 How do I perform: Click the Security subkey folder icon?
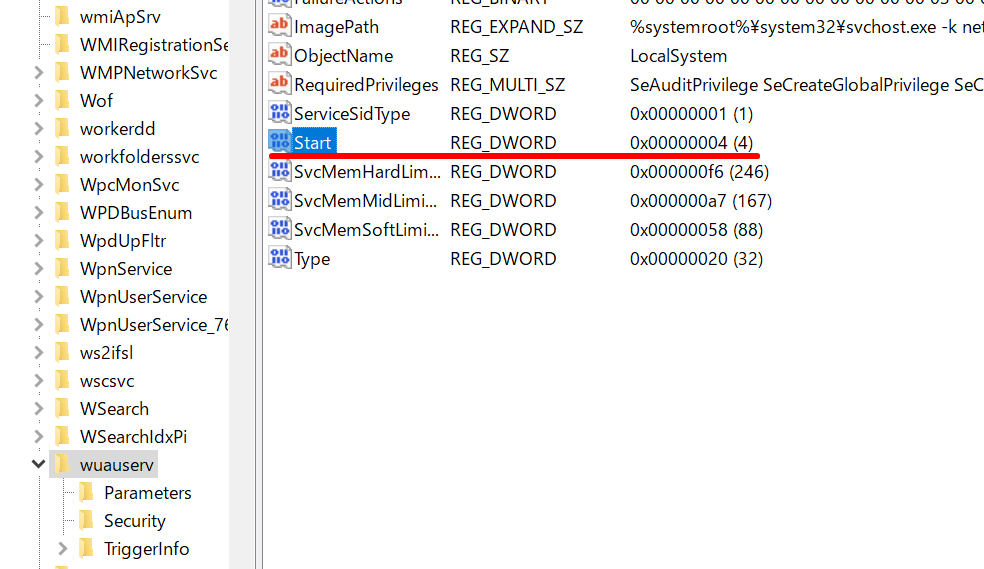(x=87, y=521)
